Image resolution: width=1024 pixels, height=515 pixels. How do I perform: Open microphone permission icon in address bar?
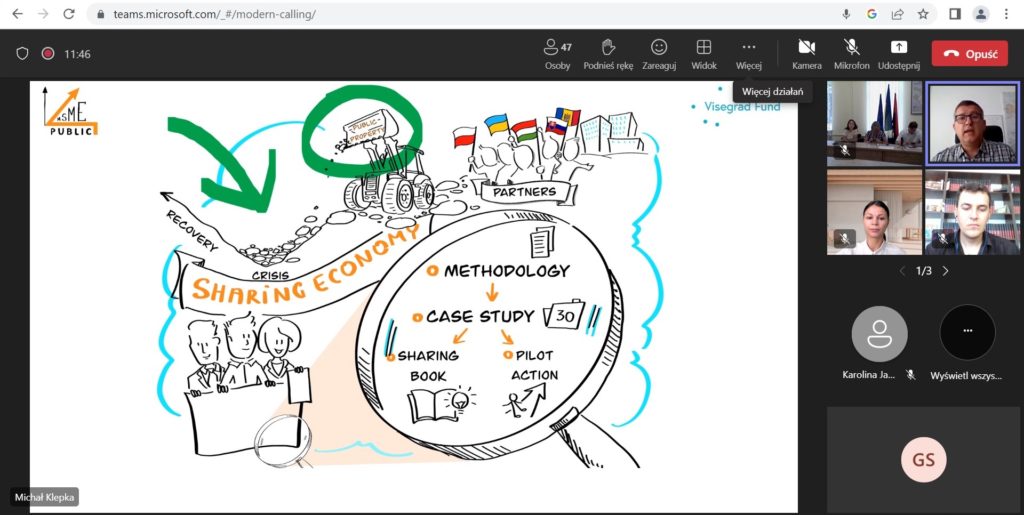[846, 14]
